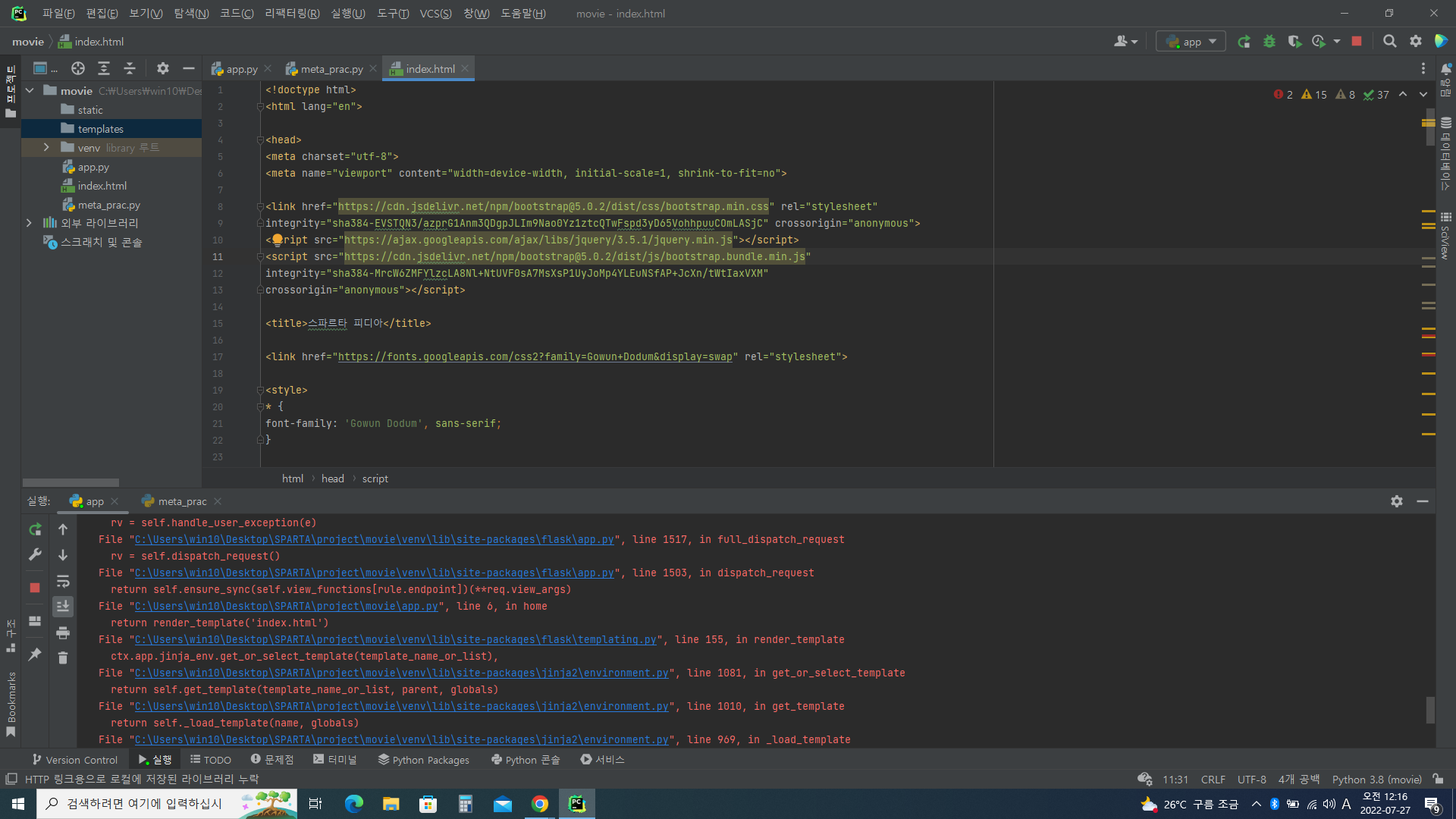The image size is (1456, 819).
Task: Change CRLF line separator
Action: (1213, 780)
